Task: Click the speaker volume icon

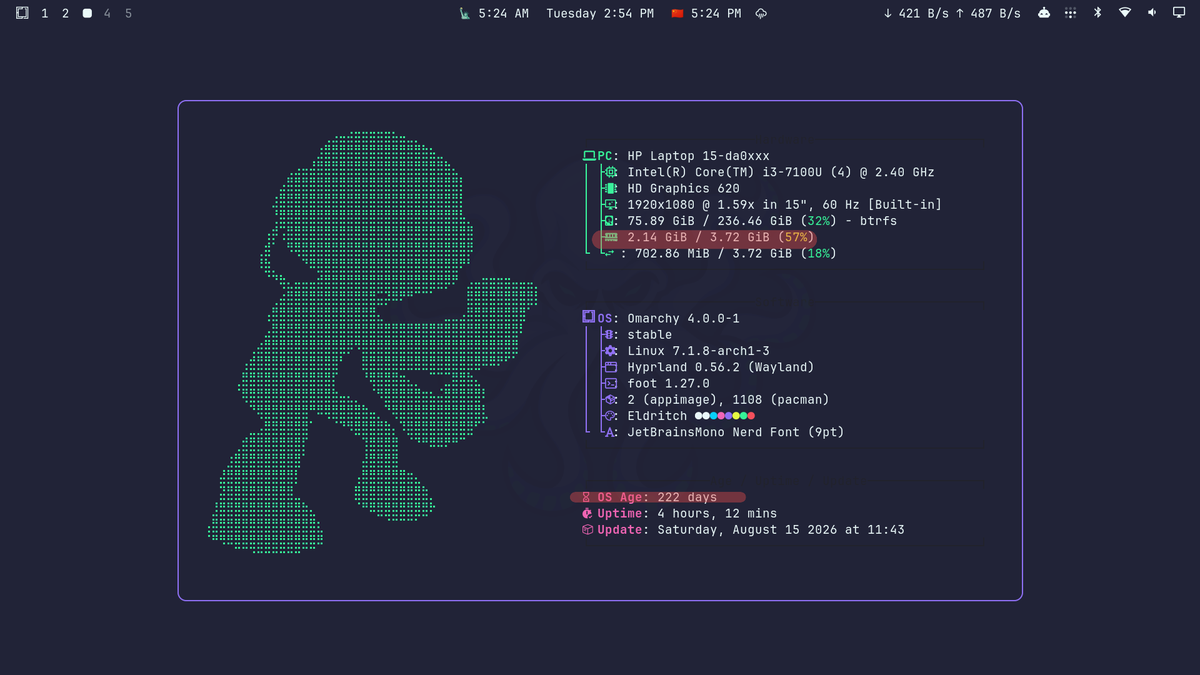Action: tap(1151, 13)
